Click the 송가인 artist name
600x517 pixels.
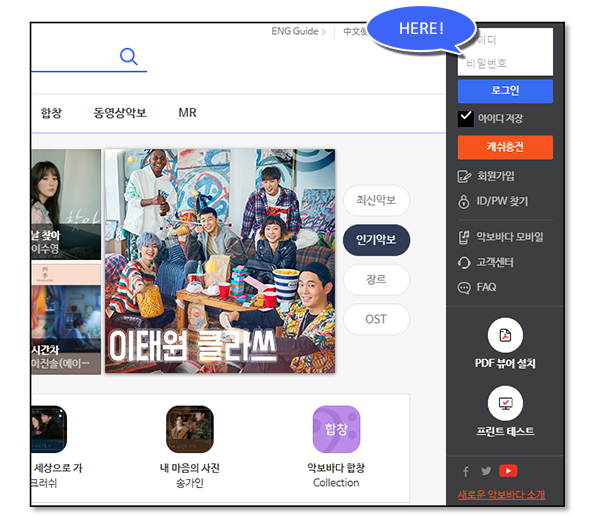click(x=190, y=483)
